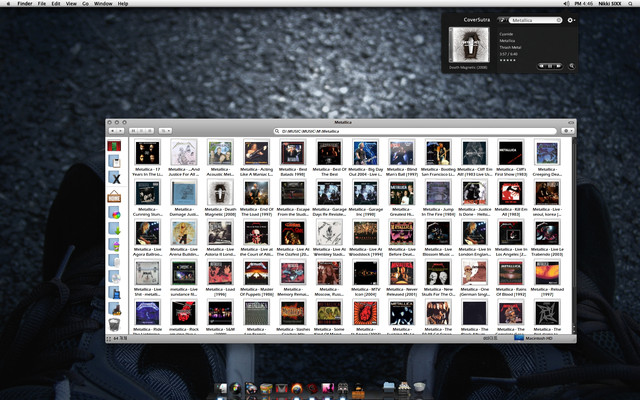Viewport: 640px width, 400px height.
Task: Open the Finder menu in menu bar
Action: 25,4
